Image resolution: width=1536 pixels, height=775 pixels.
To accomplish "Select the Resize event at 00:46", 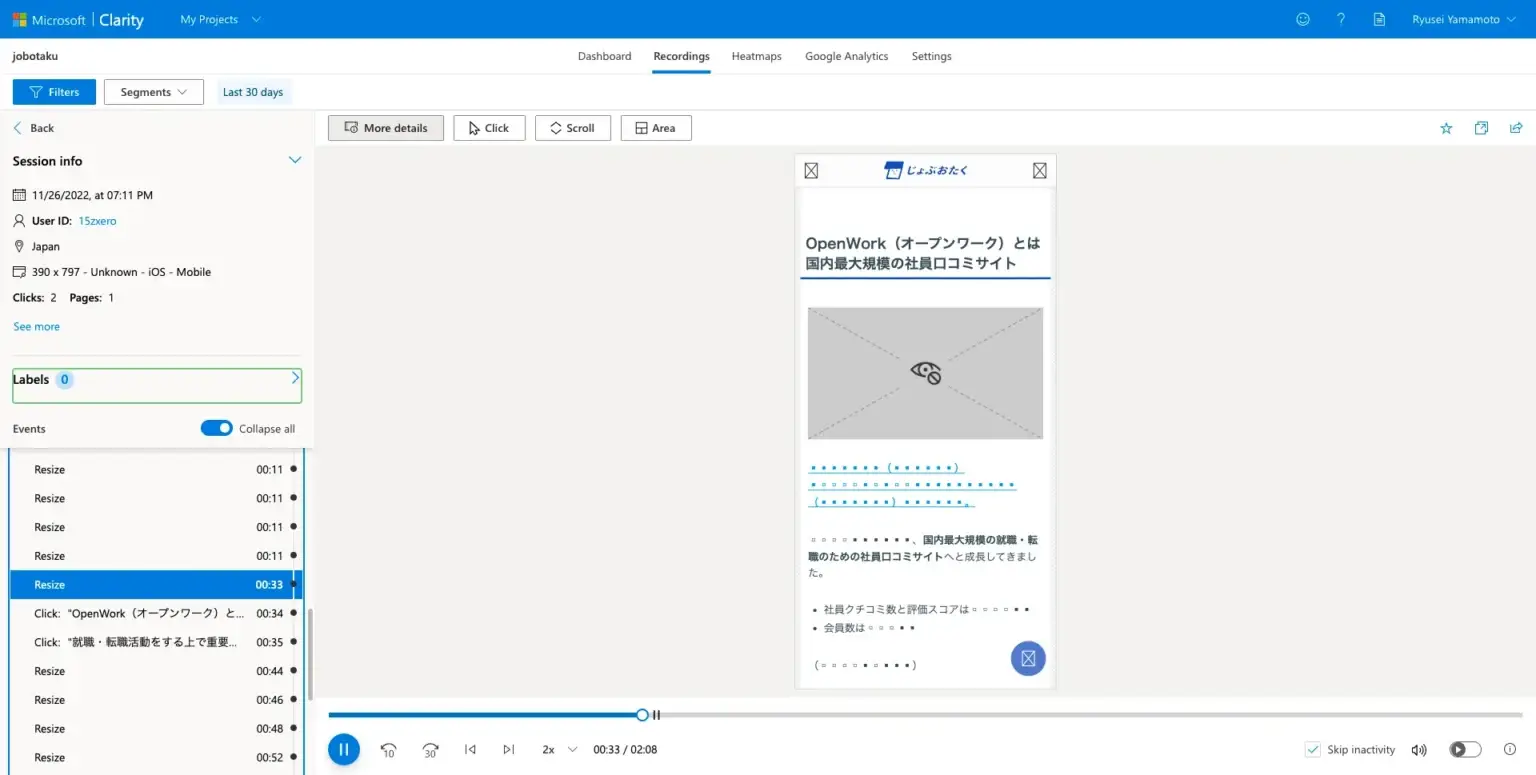I will pos(156,700).
